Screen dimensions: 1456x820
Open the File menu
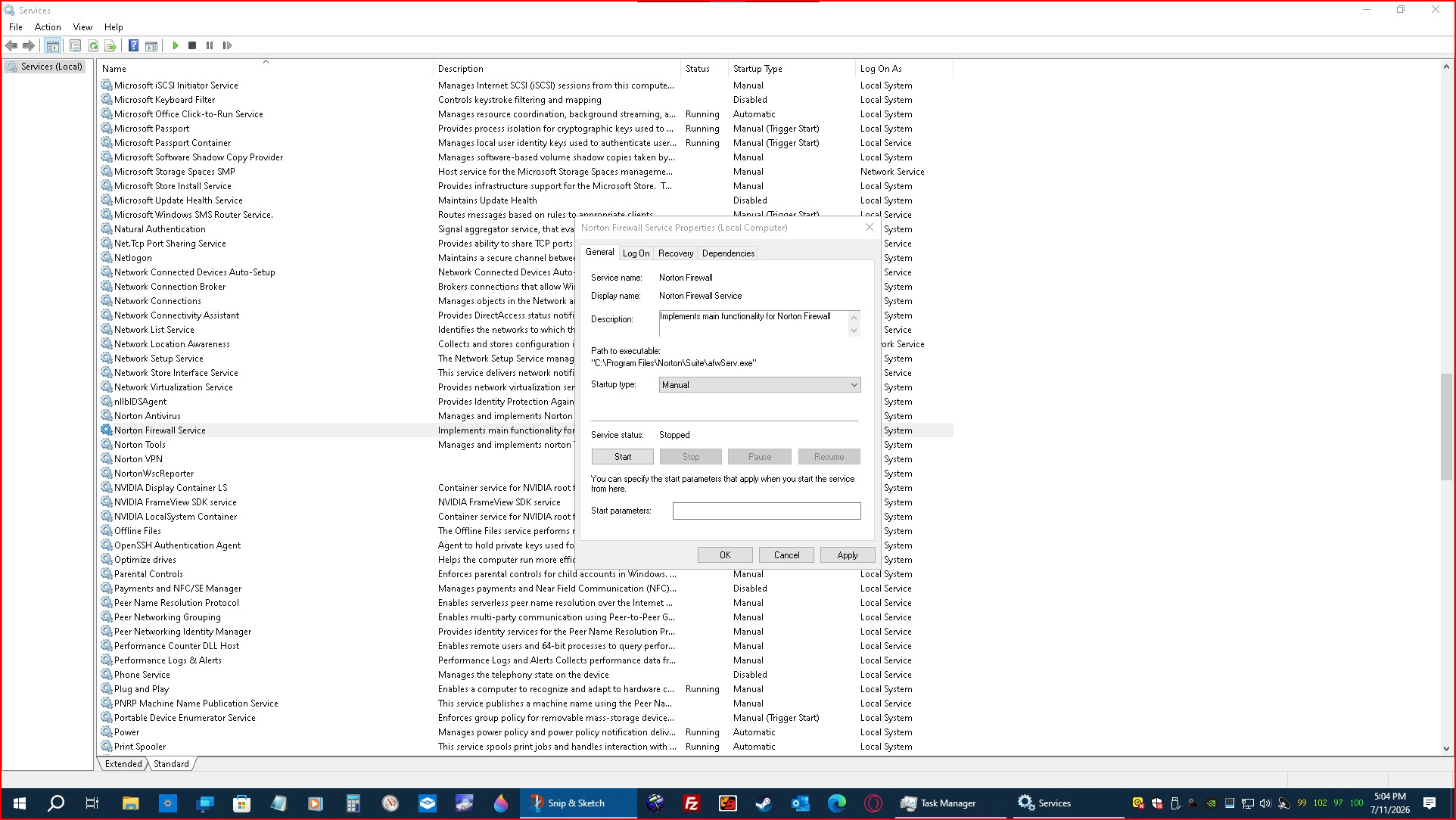point(15,26)
